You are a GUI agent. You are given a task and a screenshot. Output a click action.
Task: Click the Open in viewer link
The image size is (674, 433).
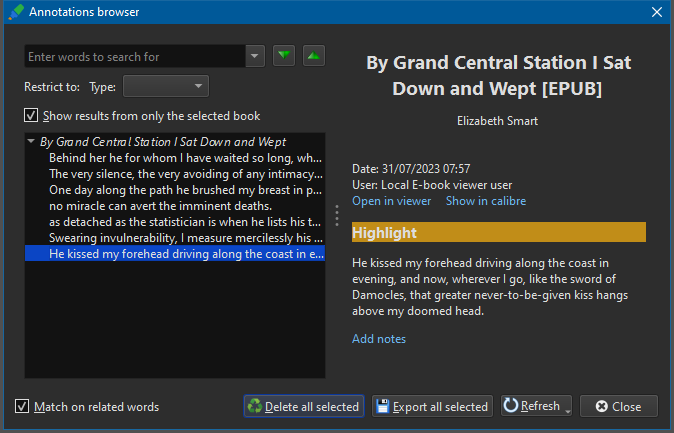(392, 201)
